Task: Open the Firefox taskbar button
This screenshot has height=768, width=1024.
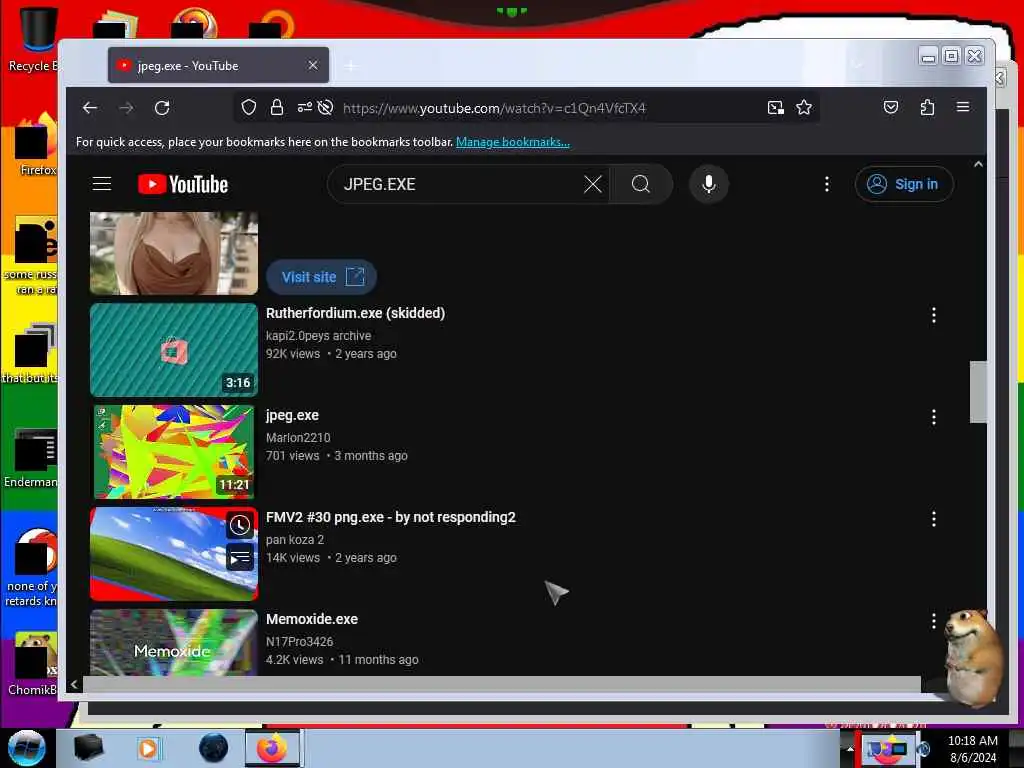Action: tap(272, 748)
